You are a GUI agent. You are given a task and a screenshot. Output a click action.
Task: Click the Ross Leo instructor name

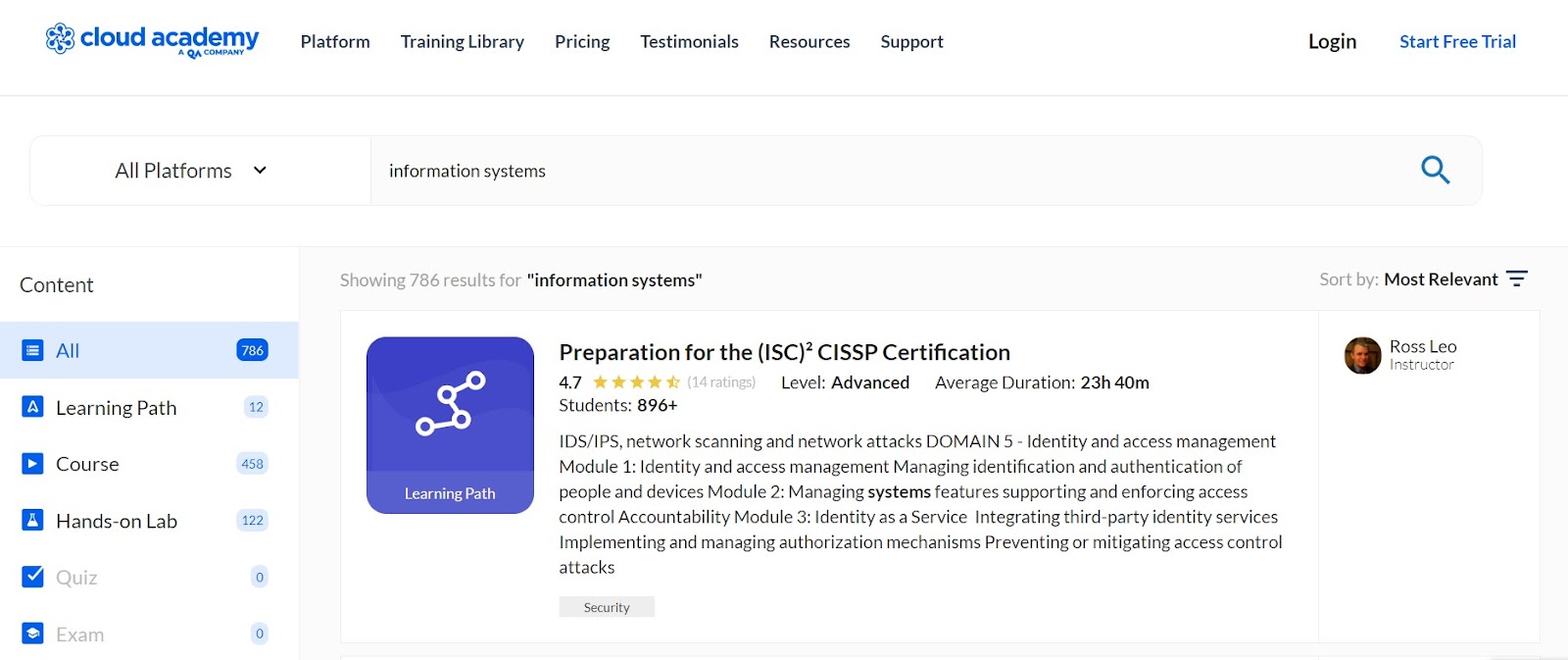1423,346
